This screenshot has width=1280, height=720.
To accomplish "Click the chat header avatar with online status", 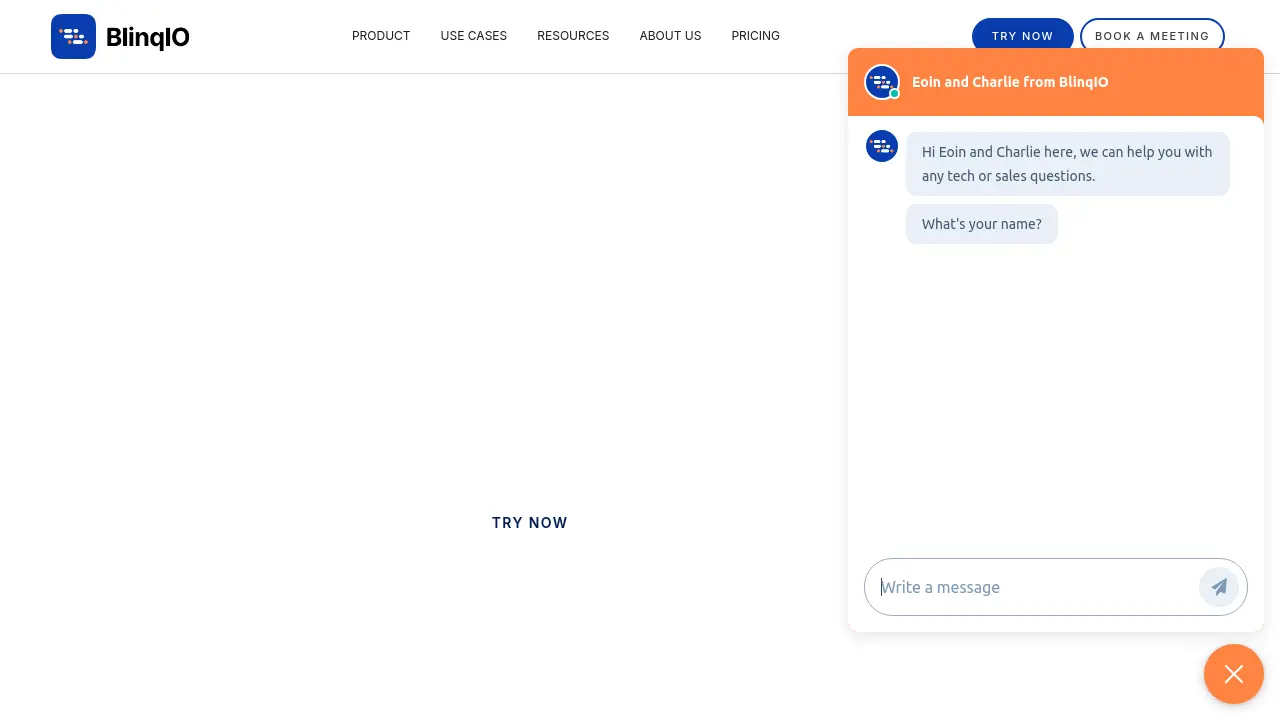I will pyautogui.click(x=882, y=82).
